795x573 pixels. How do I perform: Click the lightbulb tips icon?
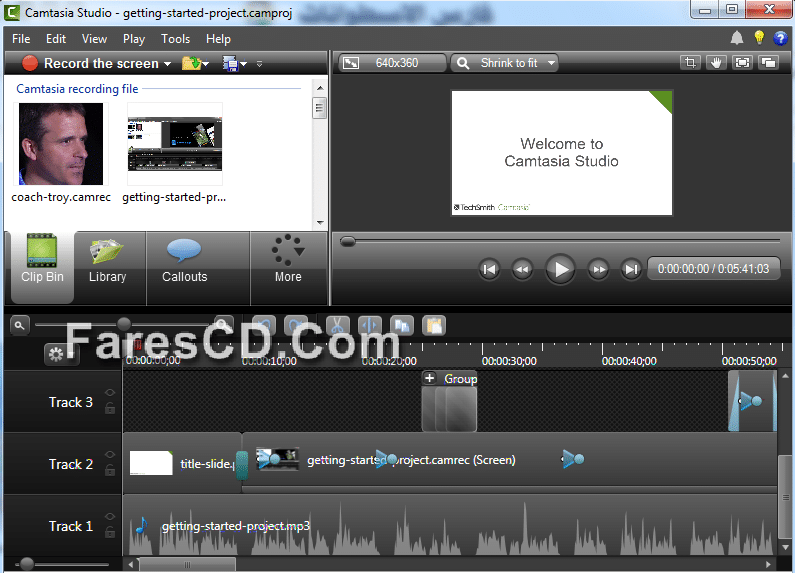[759, 38]
